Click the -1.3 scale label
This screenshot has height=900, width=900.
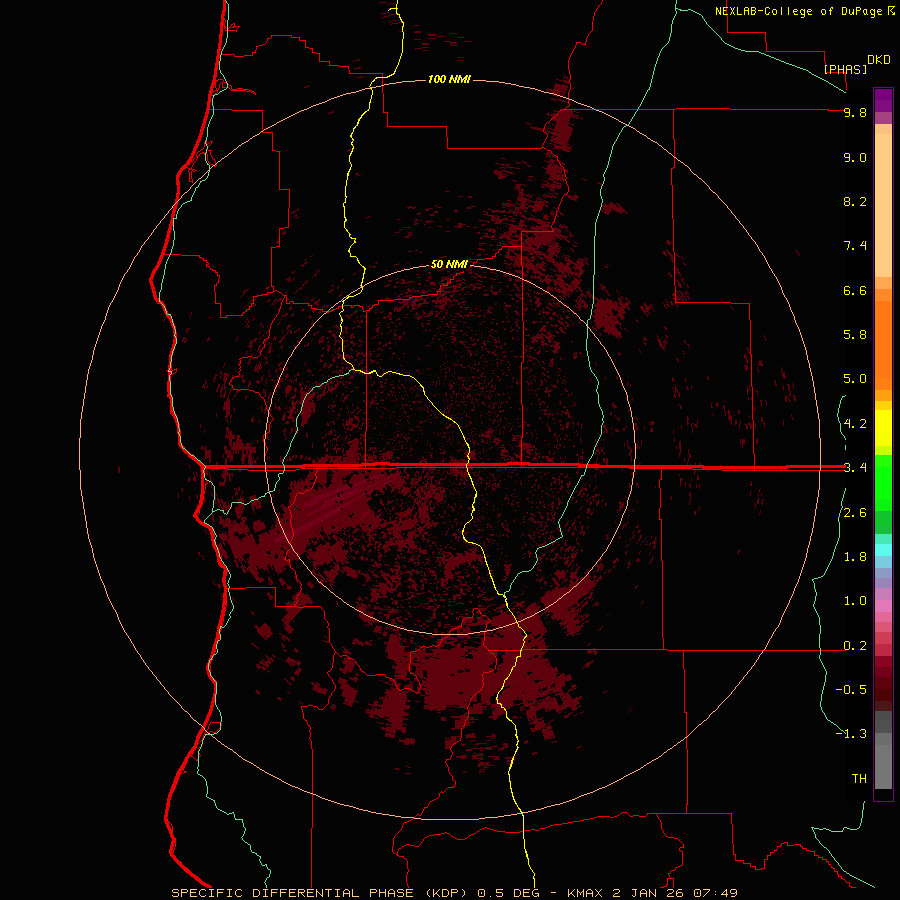851,734
